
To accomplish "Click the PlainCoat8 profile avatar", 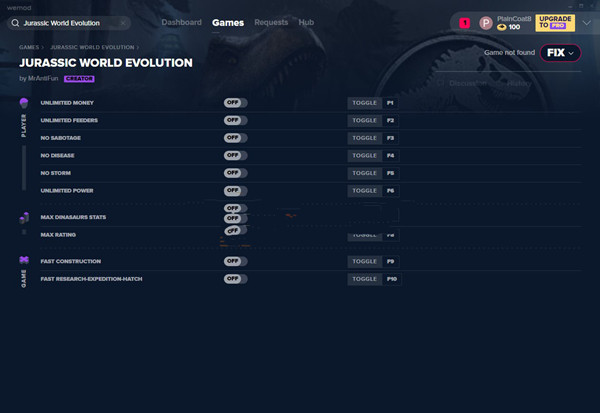I will [486, 23].
